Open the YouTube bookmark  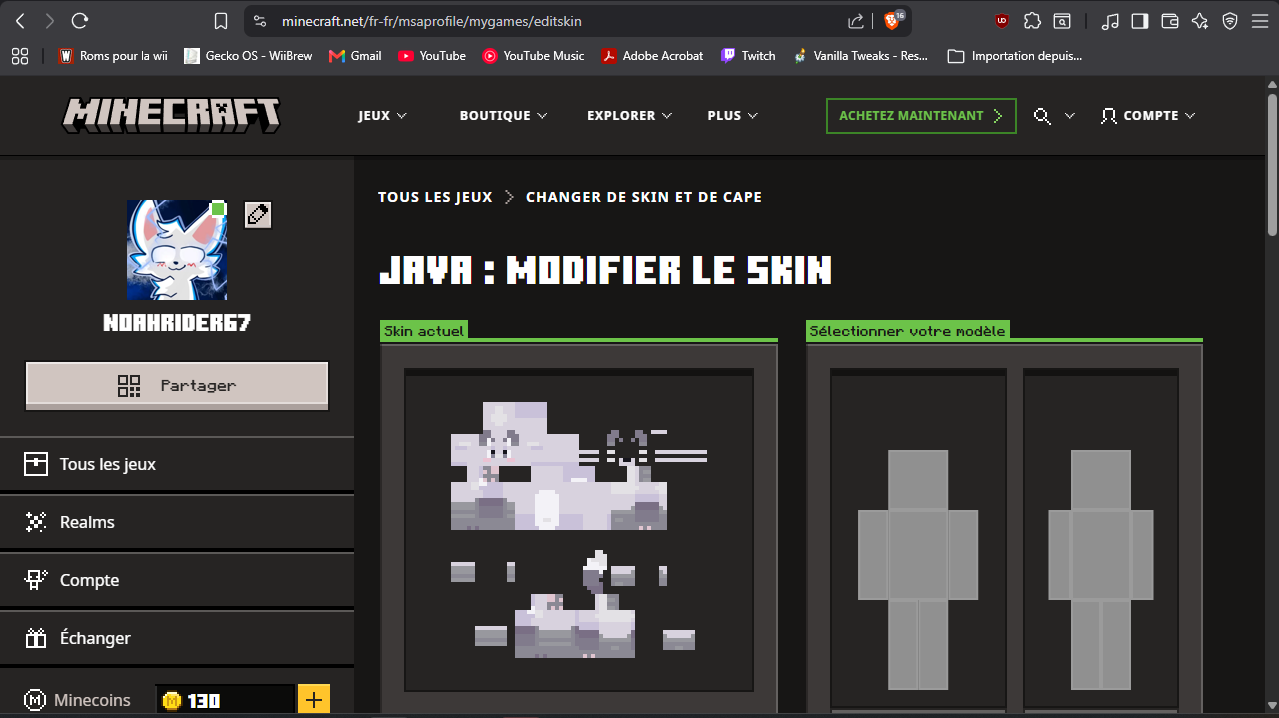432,56
